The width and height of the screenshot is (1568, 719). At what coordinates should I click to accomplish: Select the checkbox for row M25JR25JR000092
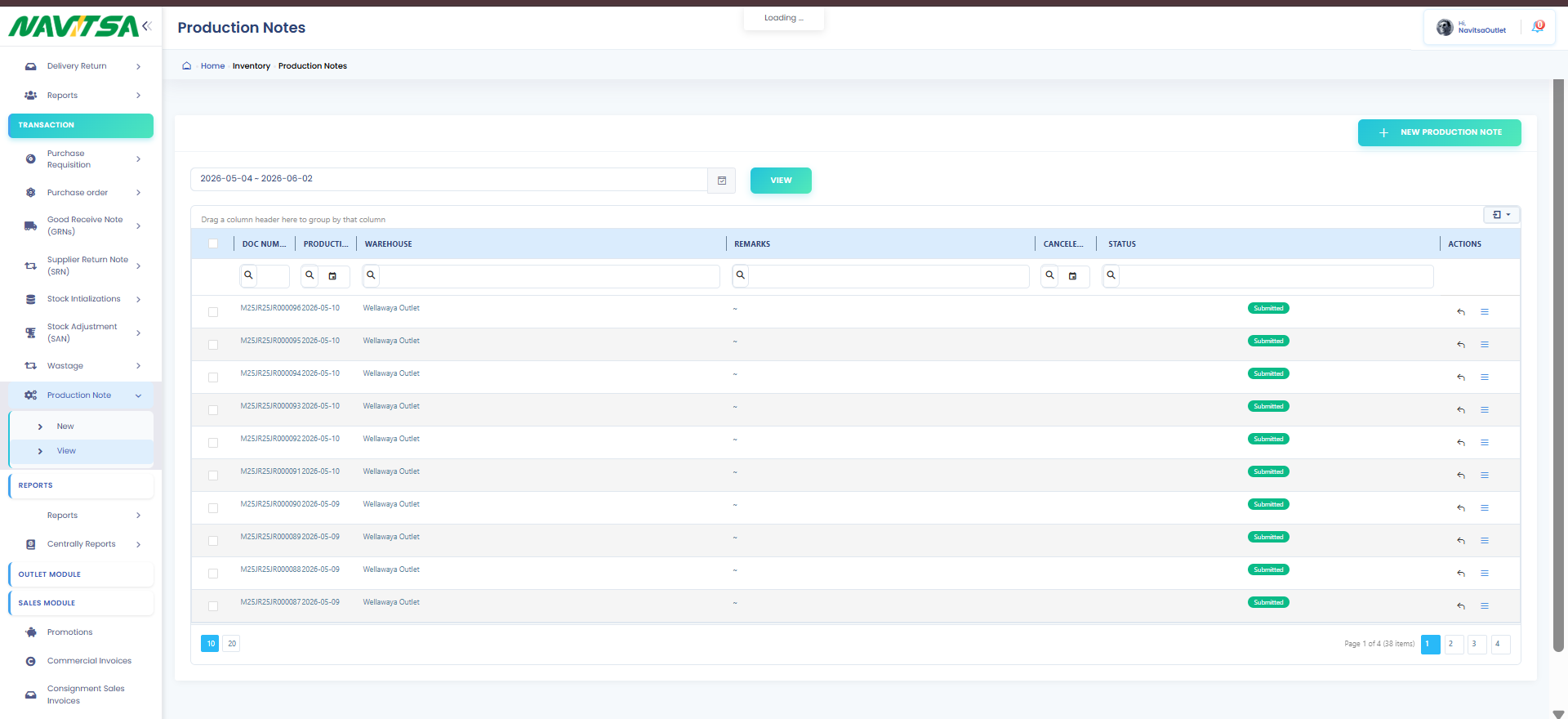[x=213, y=443]
